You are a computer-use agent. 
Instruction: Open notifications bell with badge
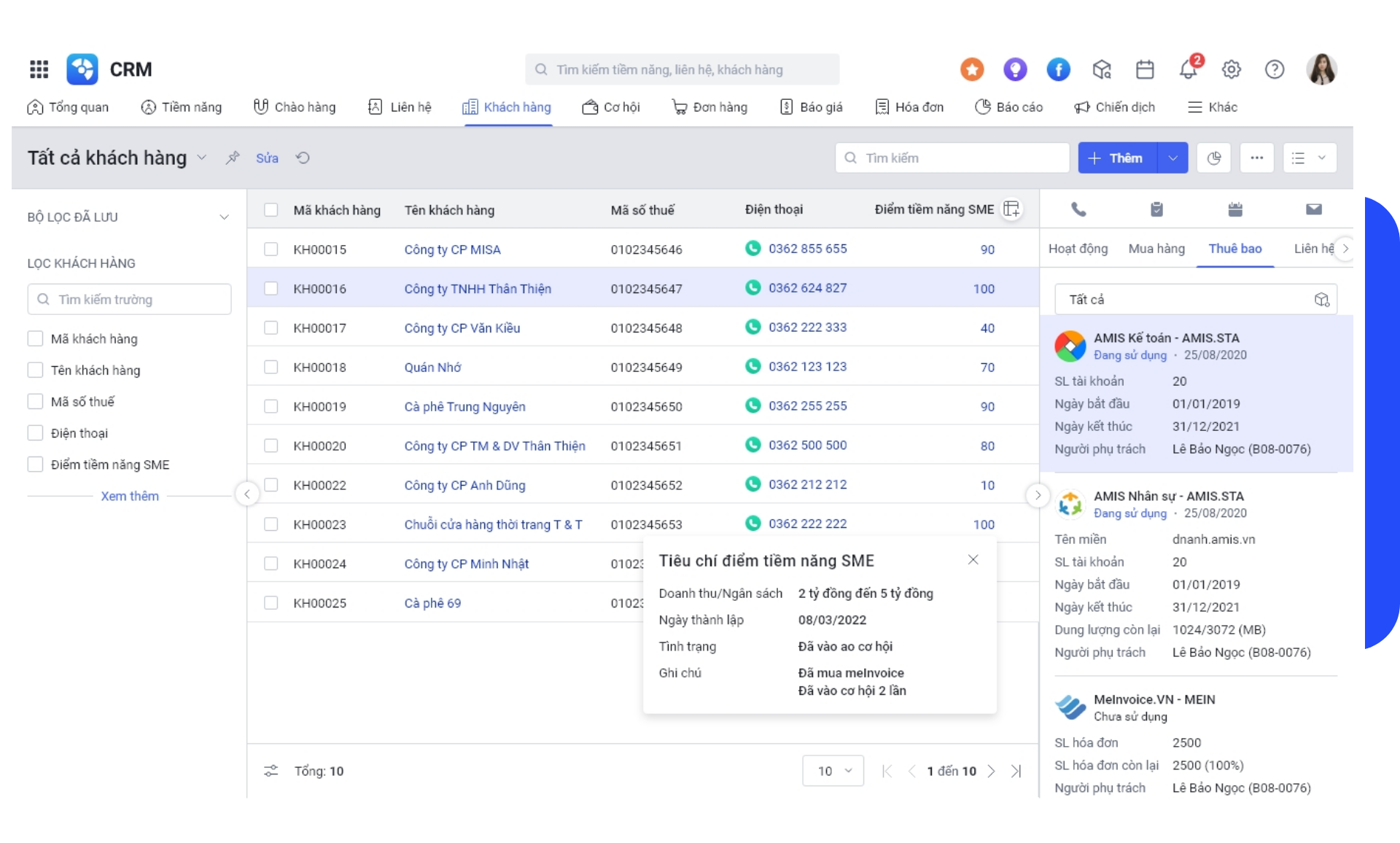[1189, 69]
